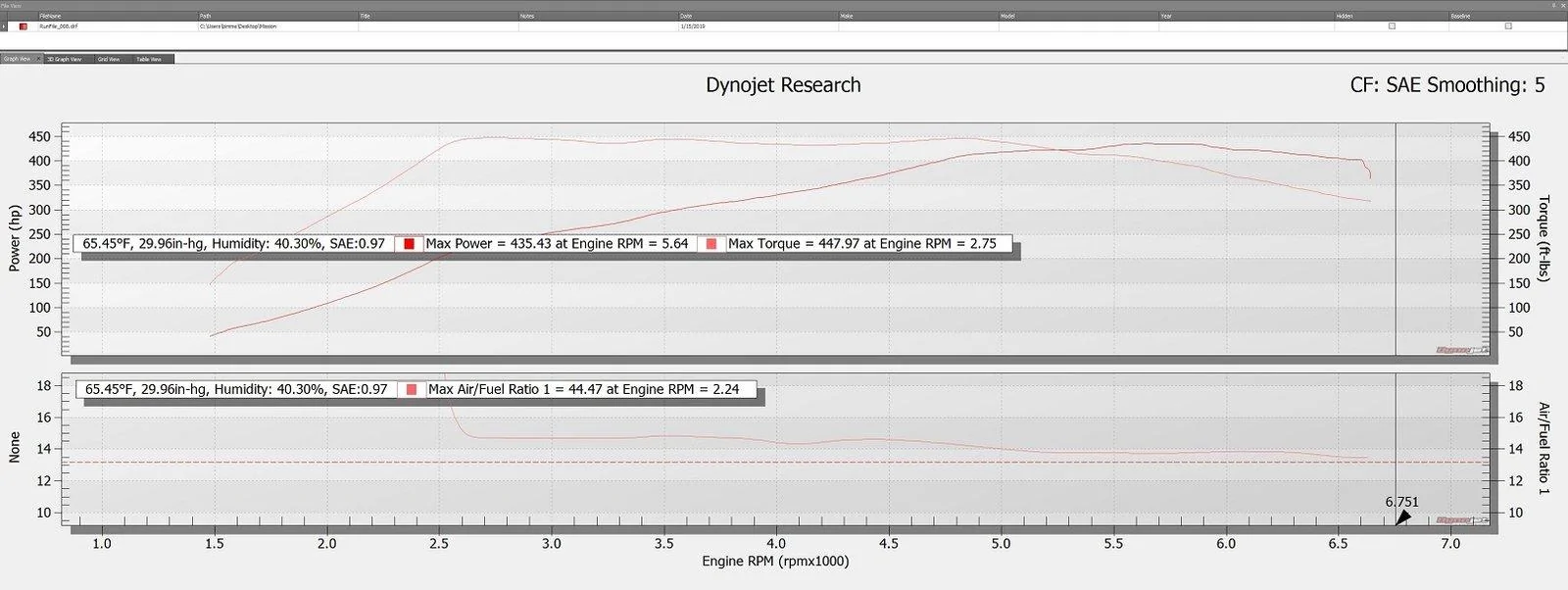This screenshot has height=590, width=1568.
Task: Click the Max Air/Fuel Ratio 1 swatch
Action: point(412,389)
